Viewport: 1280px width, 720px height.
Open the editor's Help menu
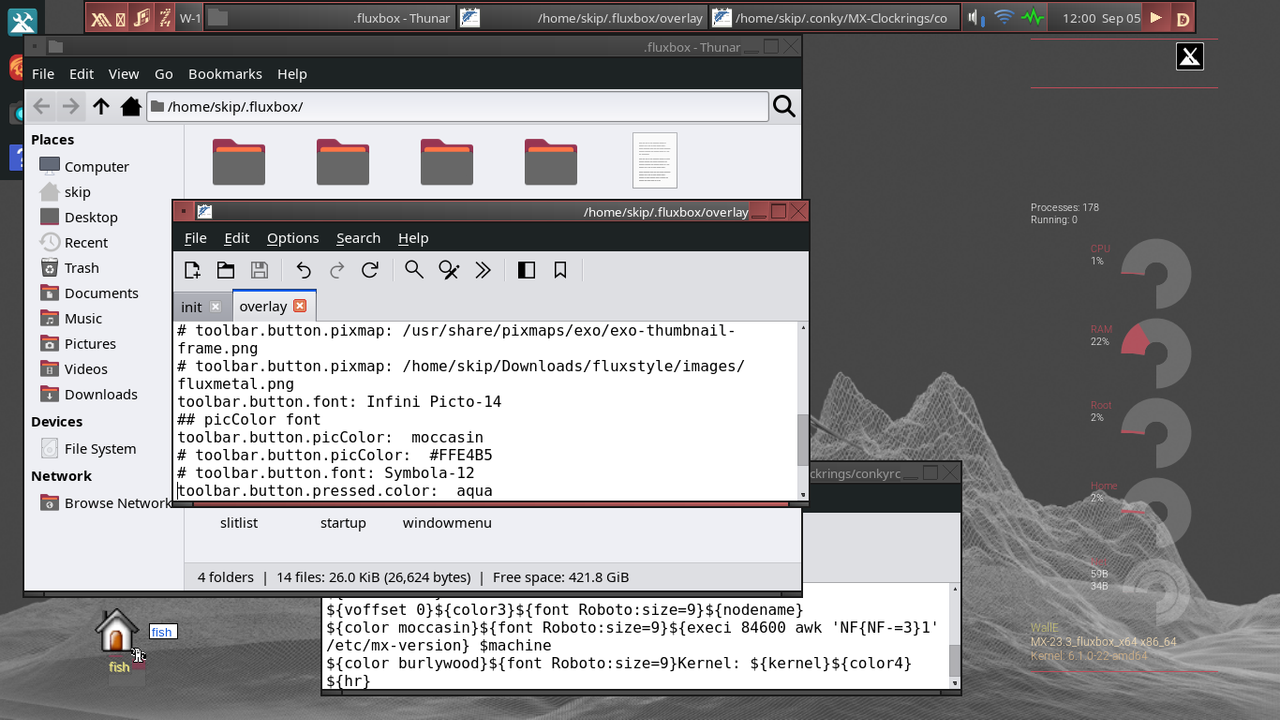pos(413,238)
